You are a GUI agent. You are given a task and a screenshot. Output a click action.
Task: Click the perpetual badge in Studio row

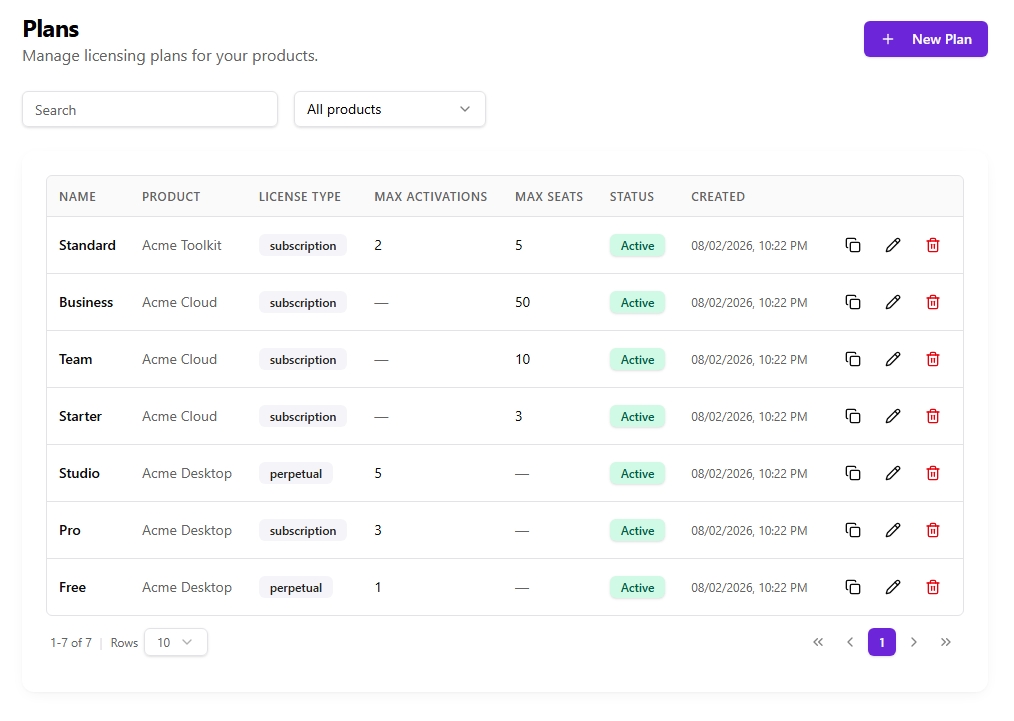click(x=296, y=473)
